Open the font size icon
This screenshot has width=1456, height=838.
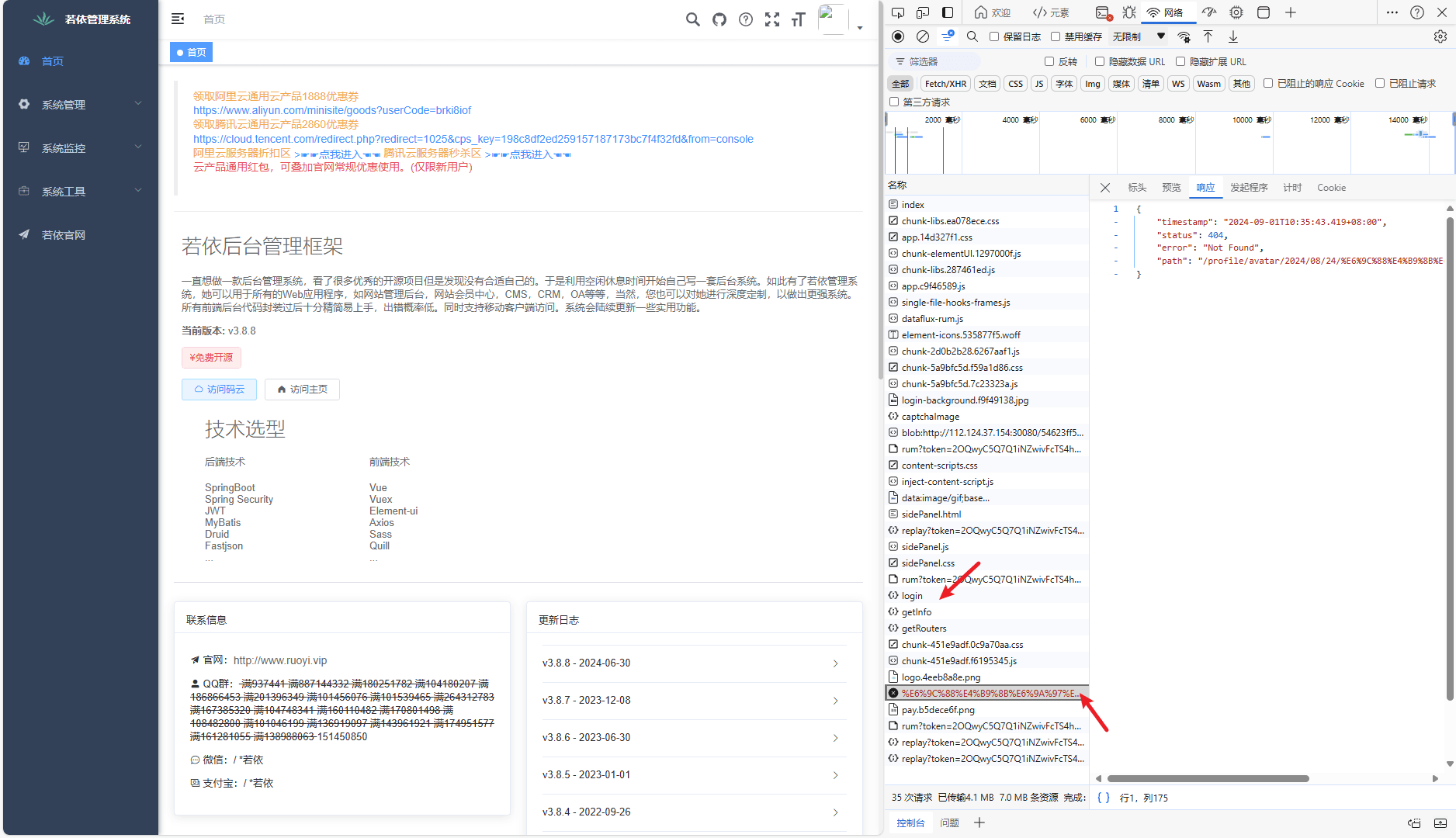point(799,19)
